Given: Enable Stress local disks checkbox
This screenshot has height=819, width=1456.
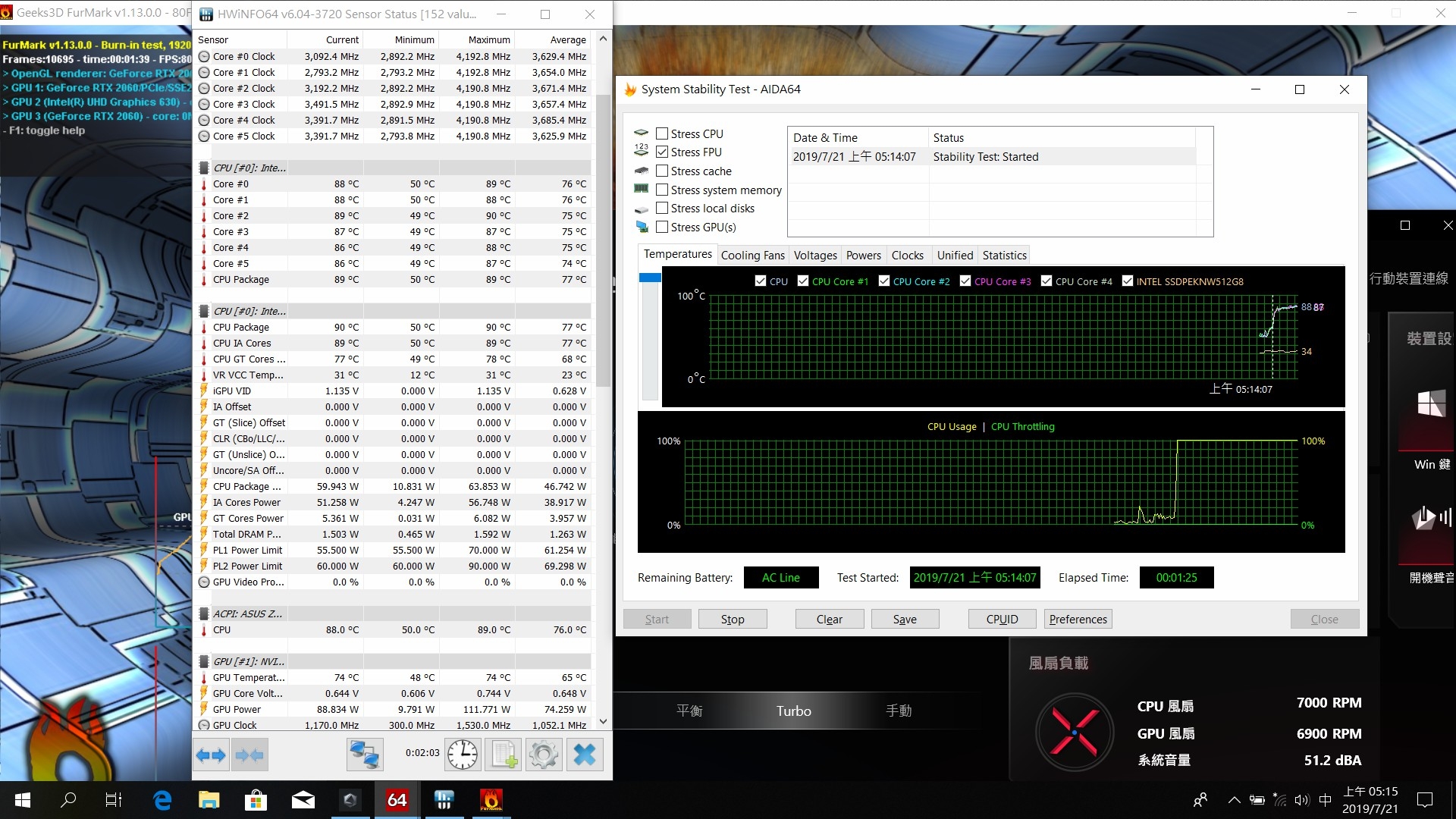Looking at the screenshot, I should pos(662,208).
